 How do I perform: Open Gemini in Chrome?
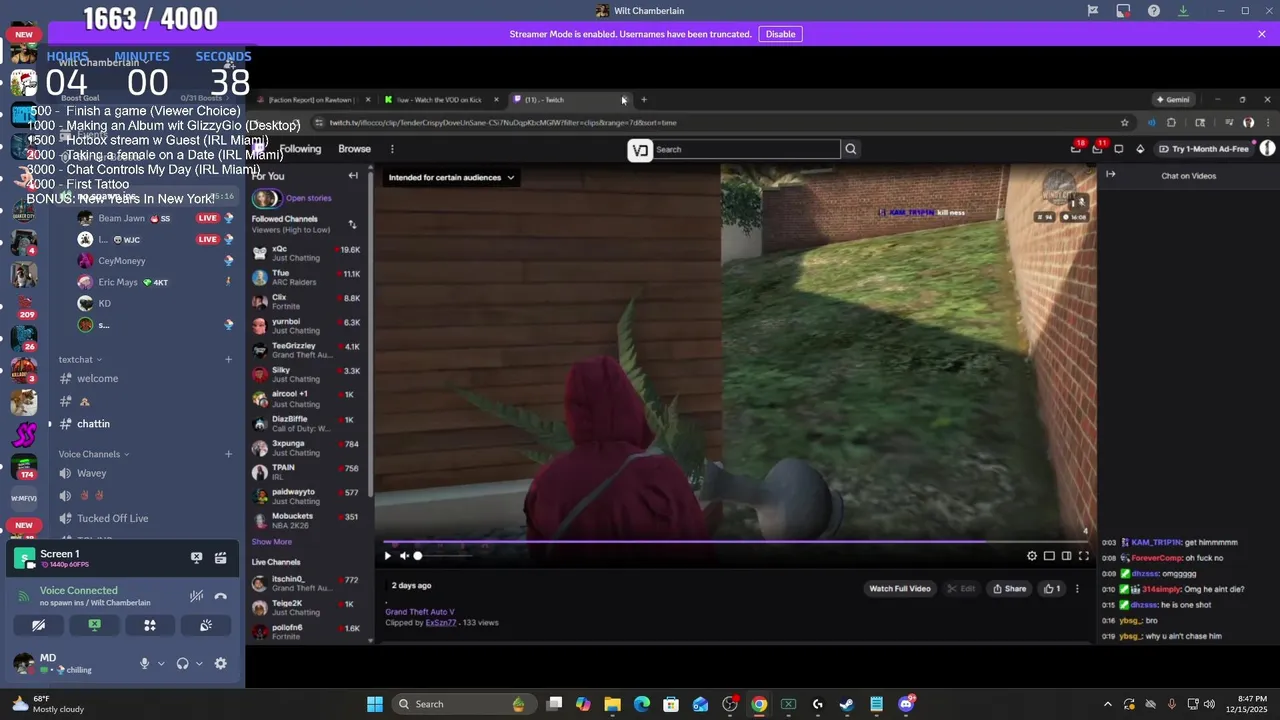pos(1173,100)
